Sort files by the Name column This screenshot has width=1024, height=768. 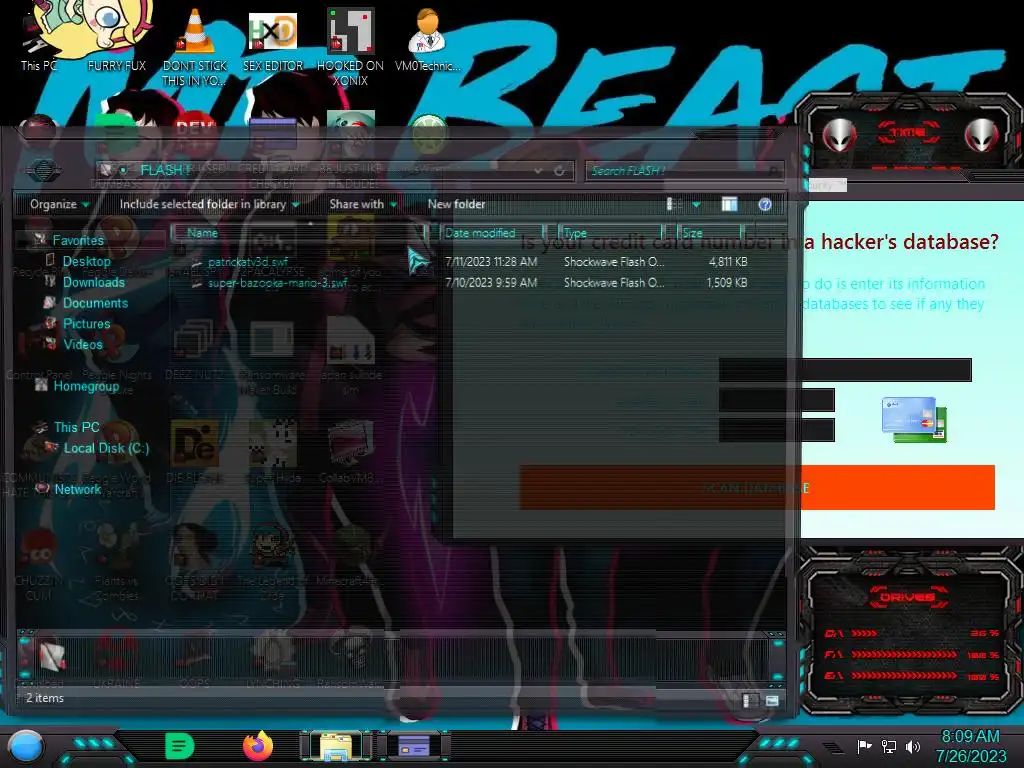pos(298,233)
